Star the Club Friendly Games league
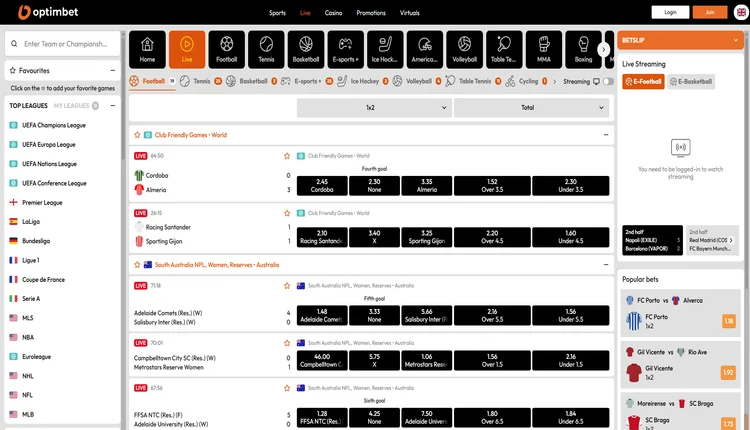The image size is (750, 430). point(137,135)
